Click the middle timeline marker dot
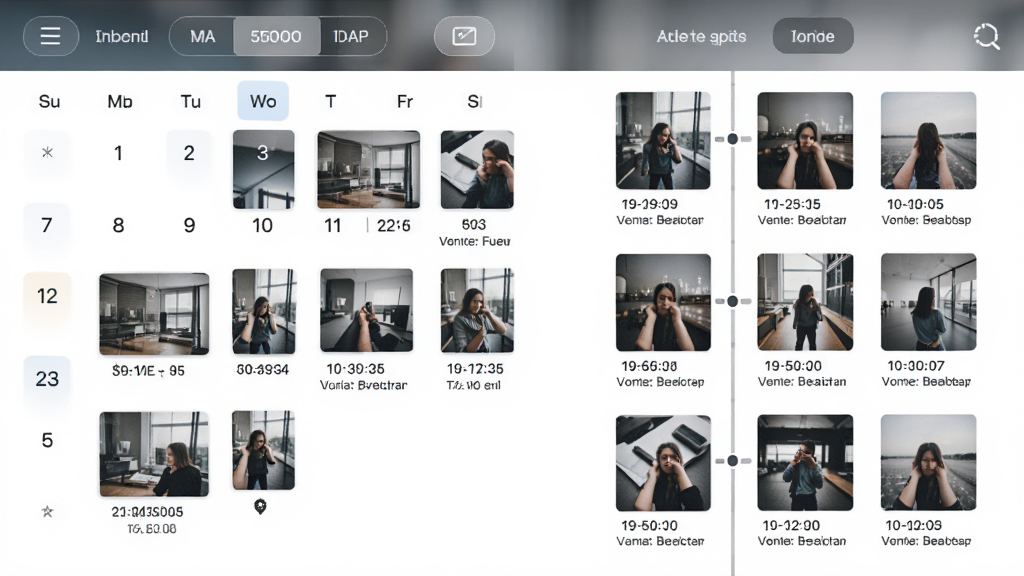Viewport: 1024px width, 576px height. coord(733,301)
